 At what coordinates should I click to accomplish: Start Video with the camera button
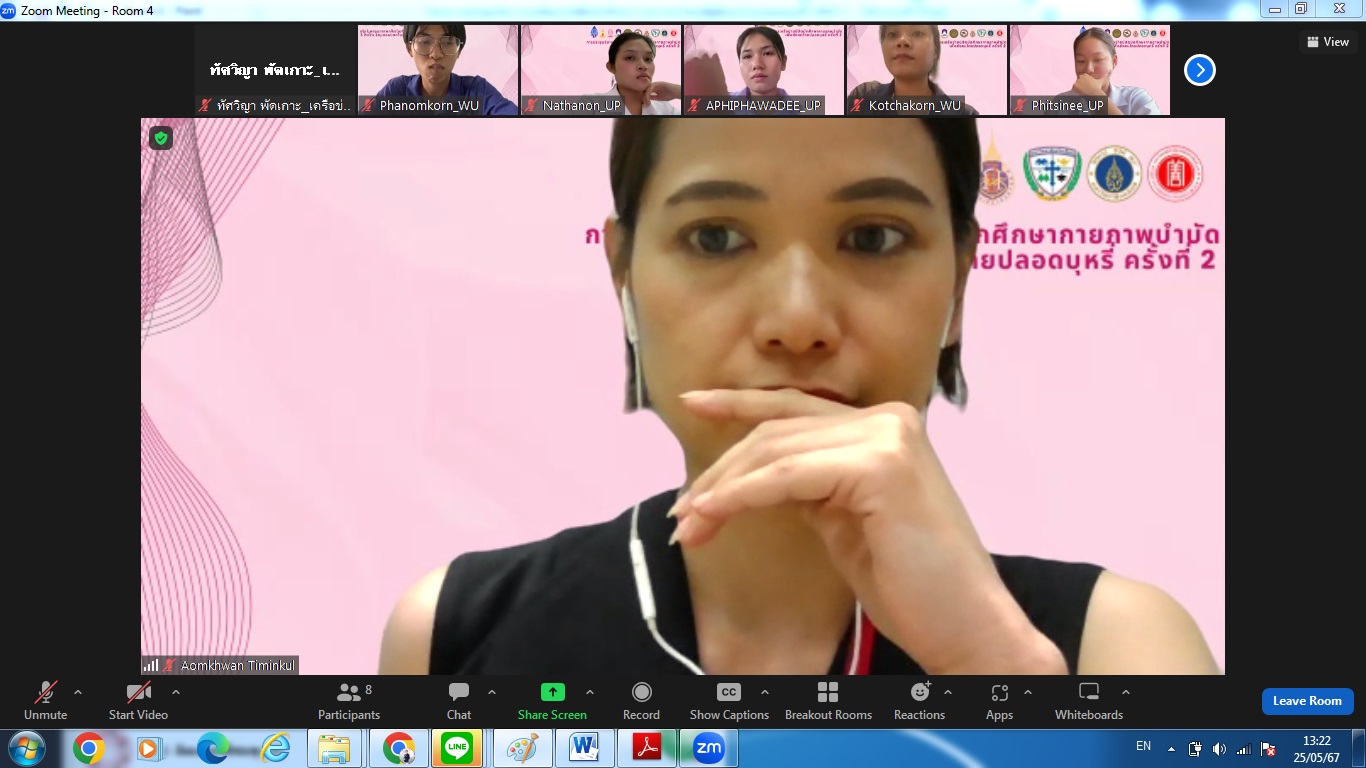click(x=138, y=700)
